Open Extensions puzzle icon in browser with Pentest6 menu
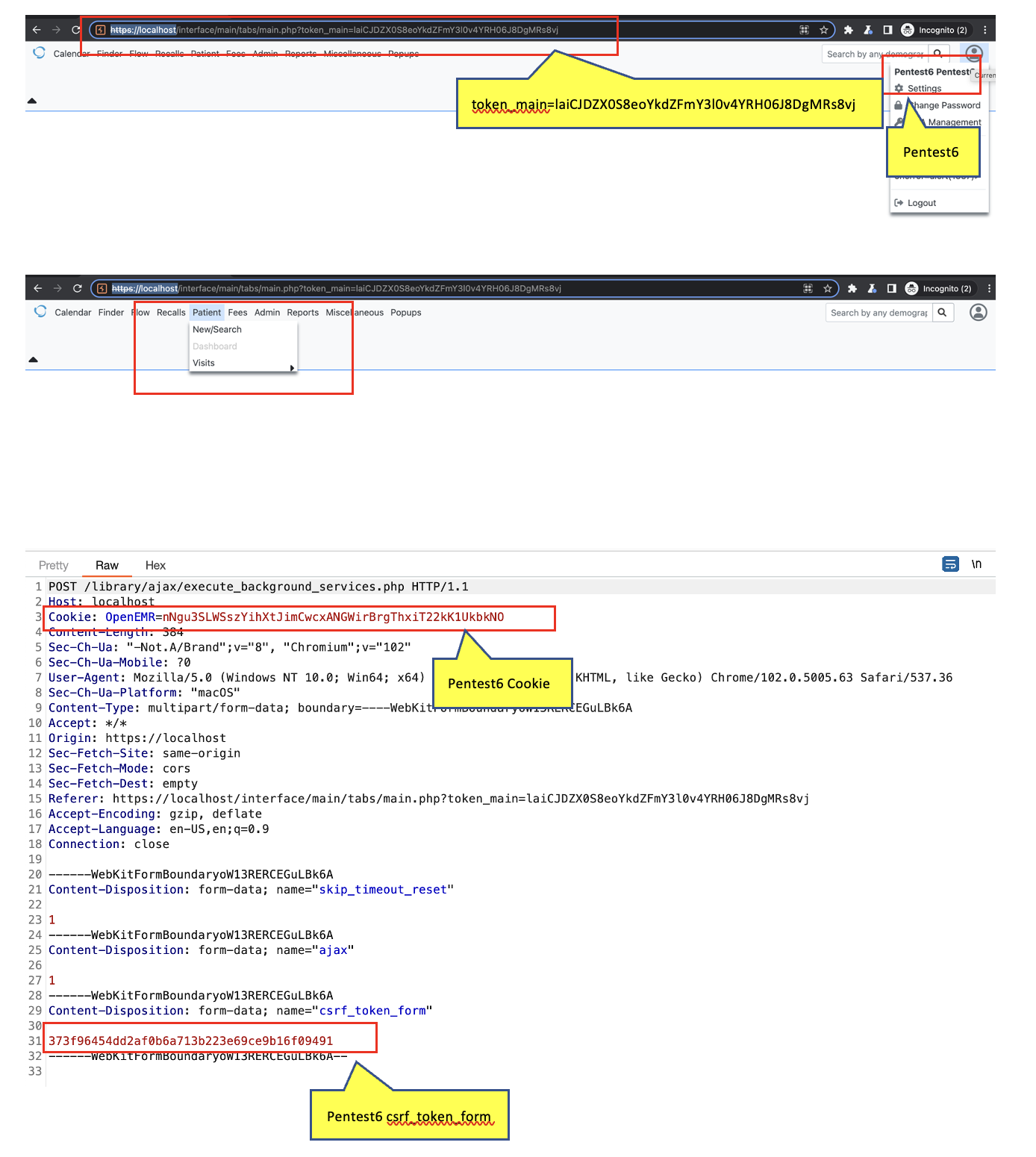Viewport: 1036px width, 1157px height. click(x=848, y=30)
